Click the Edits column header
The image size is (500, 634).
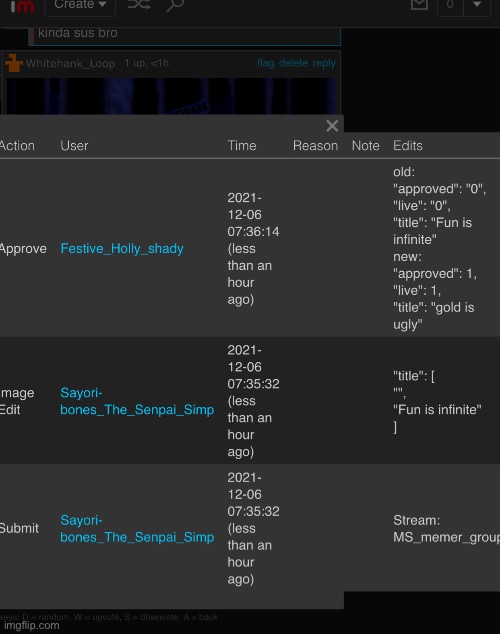point(407,146)
